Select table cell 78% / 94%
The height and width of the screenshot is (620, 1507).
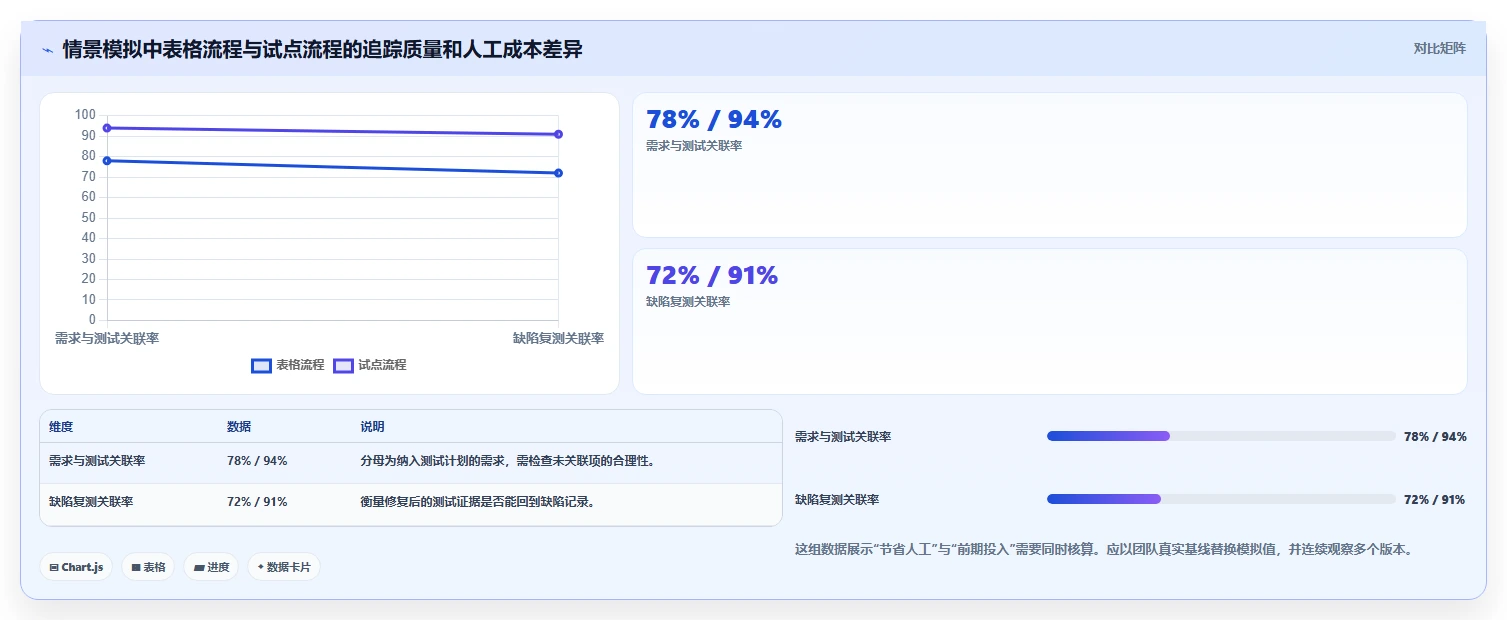(x=257, y=461)
